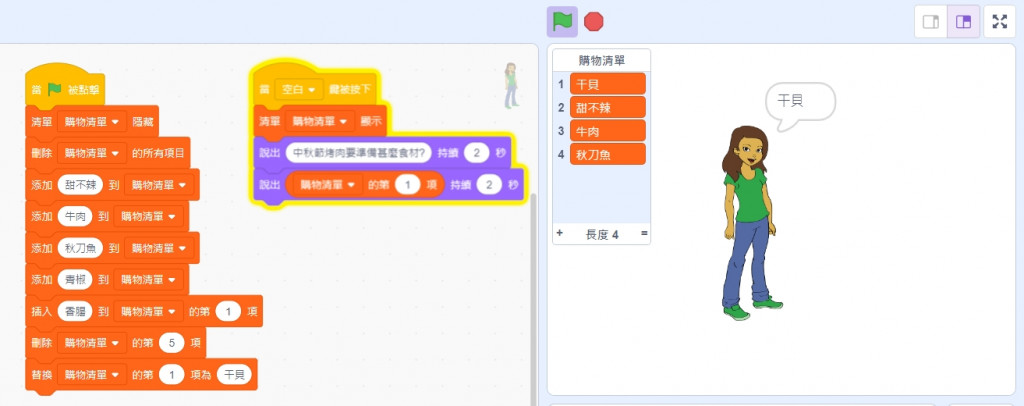Click the index 5 field in delete block
1024x406 pixels.
pos(172,343)
